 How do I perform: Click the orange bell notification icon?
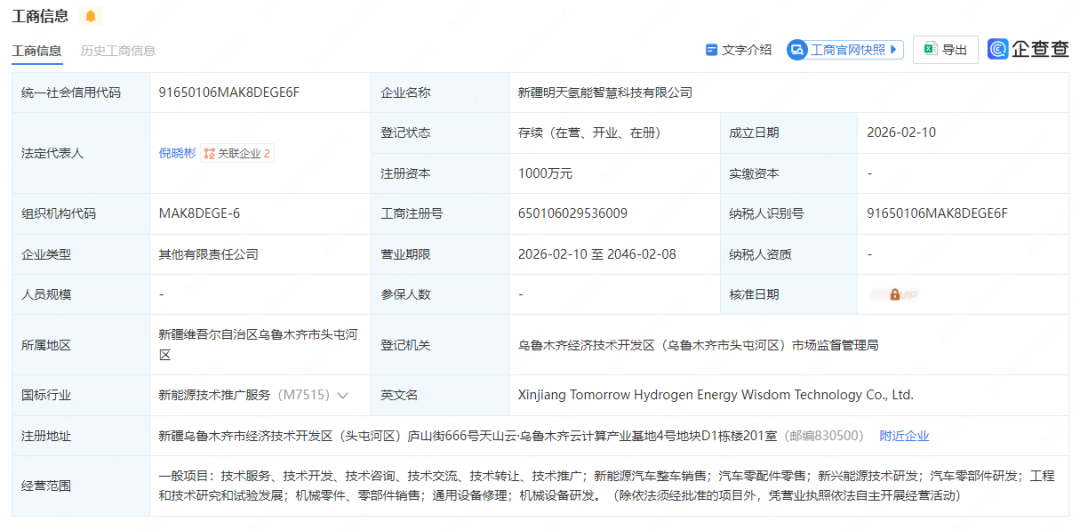tap(91, 16)
